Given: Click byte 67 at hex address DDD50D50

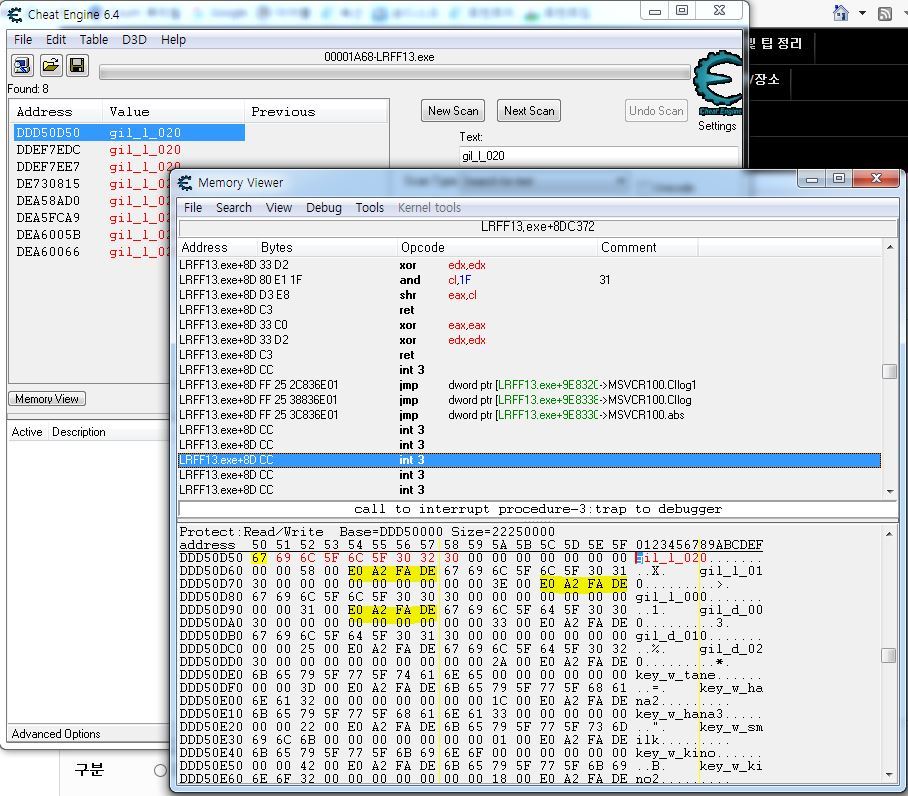Looking at the screenshot, I should [259, 557].
